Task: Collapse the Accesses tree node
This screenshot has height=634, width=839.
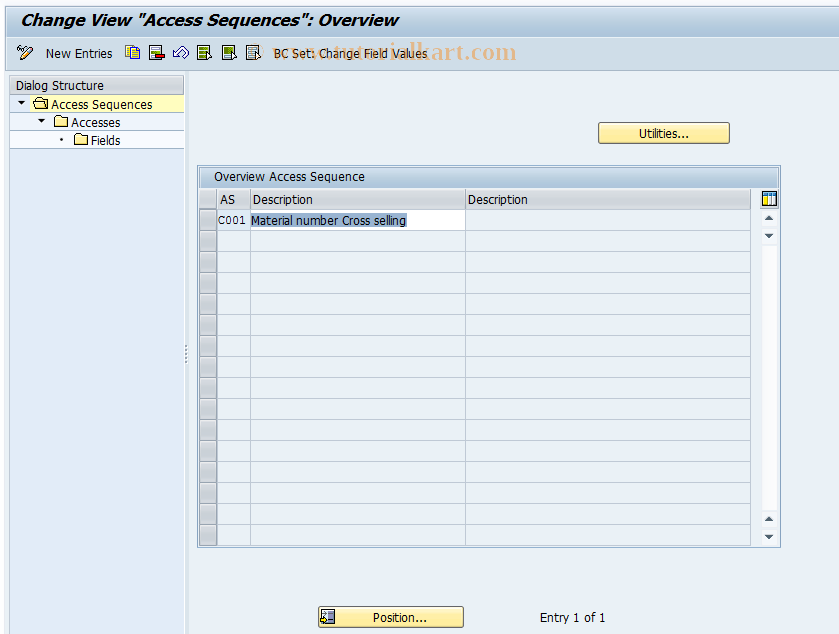Action: coord(42,121)
